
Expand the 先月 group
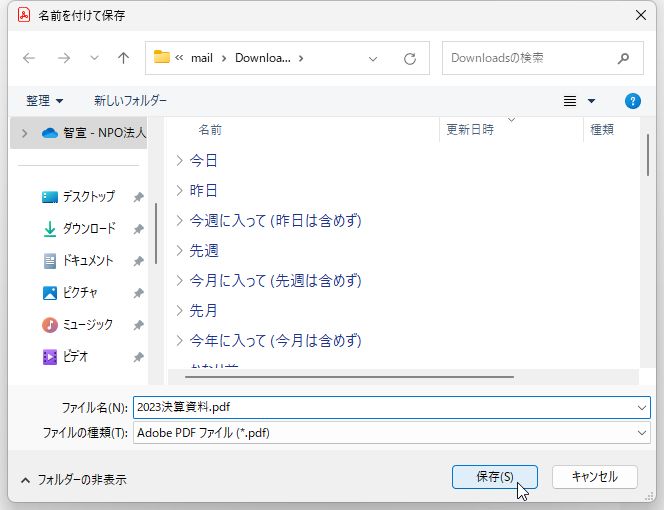coord(180,311)
